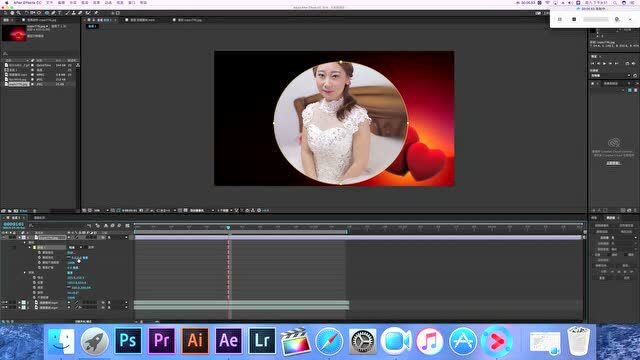Select the Pen tool

(53, 13)
